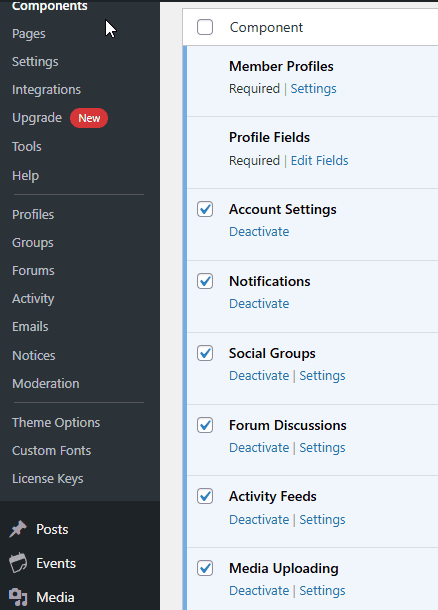The image size is (438, 610).
Task: Uncheck the Notifications checkbox
Action: 205,281
